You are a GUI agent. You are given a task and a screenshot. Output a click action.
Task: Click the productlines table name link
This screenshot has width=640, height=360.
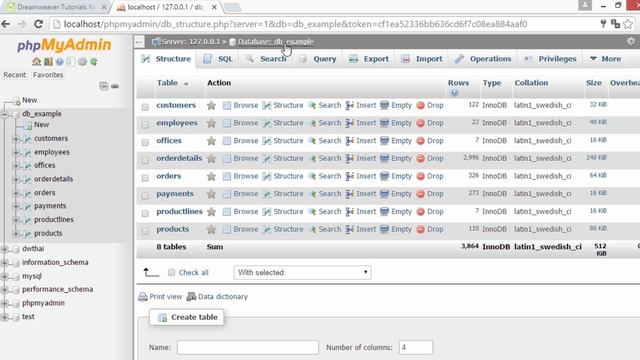[x=180, y=211]
